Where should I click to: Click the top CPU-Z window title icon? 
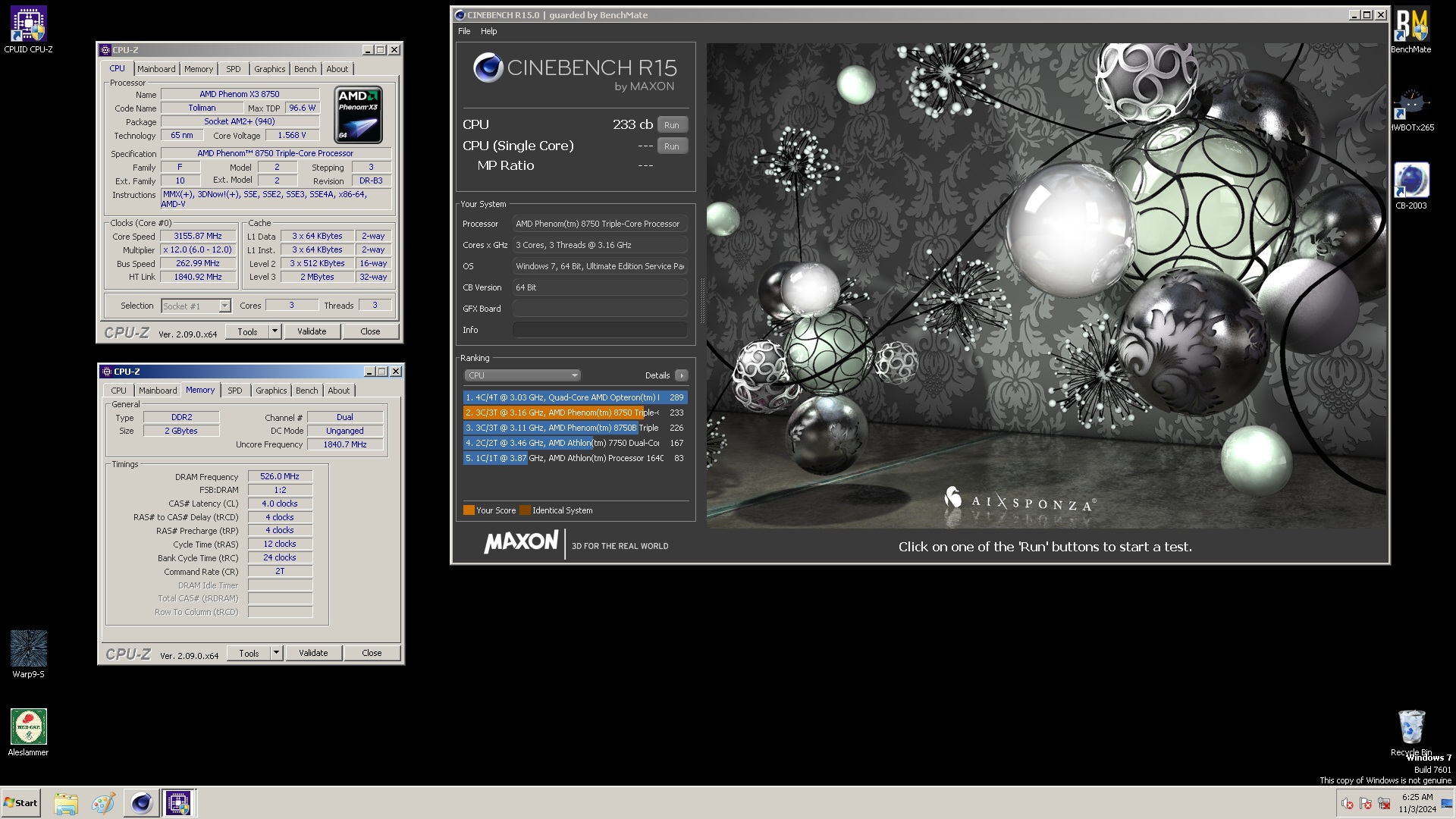pyautogui.click(x=105, y=50)
